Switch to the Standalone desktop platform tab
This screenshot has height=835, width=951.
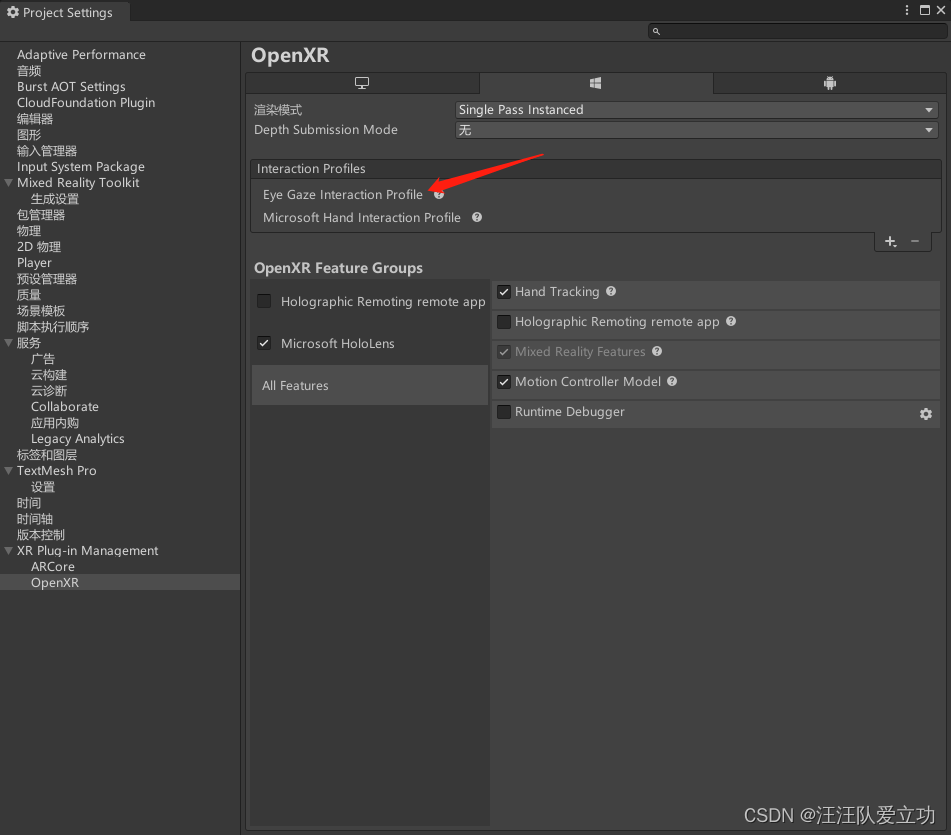[362, 83]
